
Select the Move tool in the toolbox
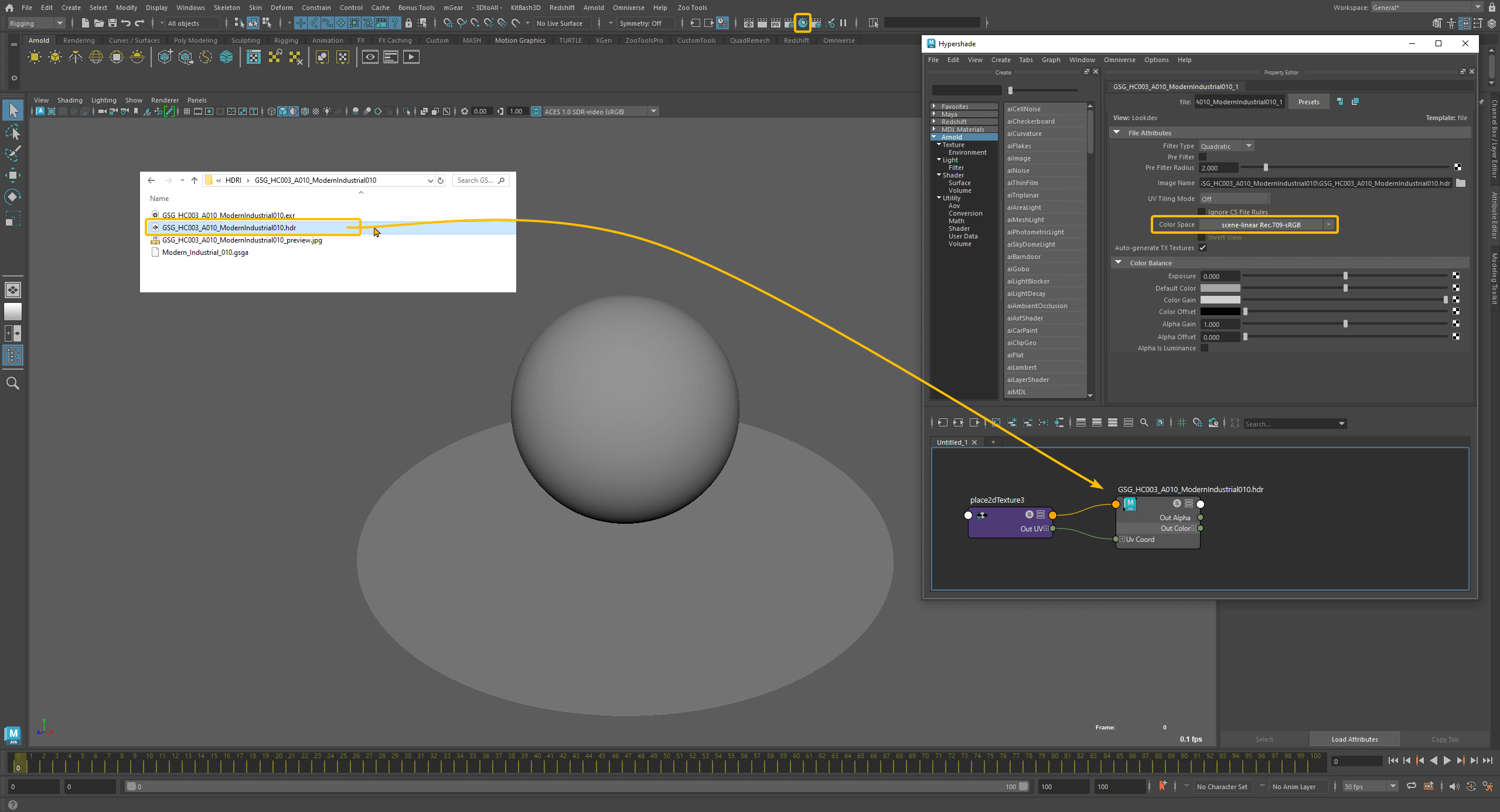pyautogui.click(x=13, y=175)
